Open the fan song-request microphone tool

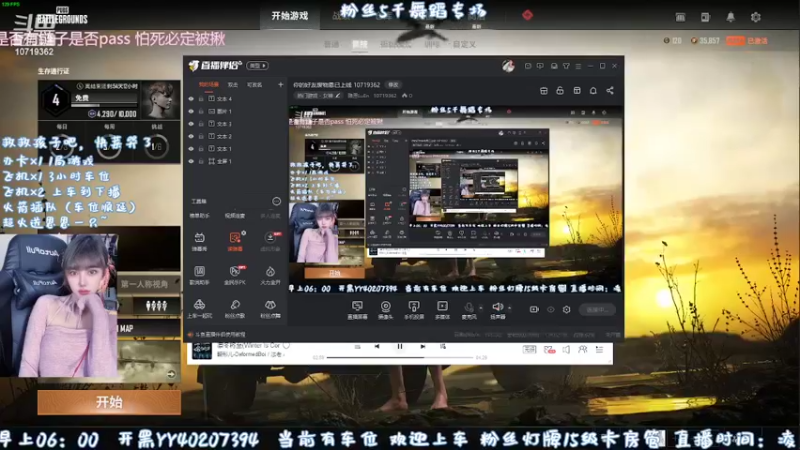(x=235, y=309)
